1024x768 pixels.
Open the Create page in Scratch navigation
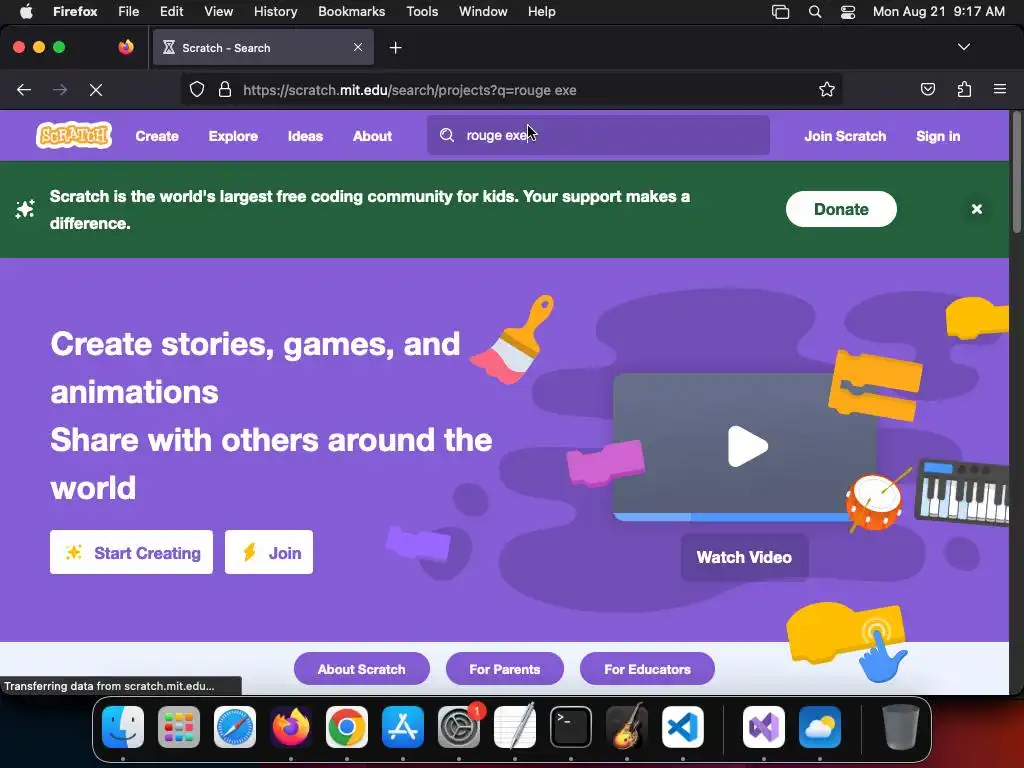click(157, 136)
